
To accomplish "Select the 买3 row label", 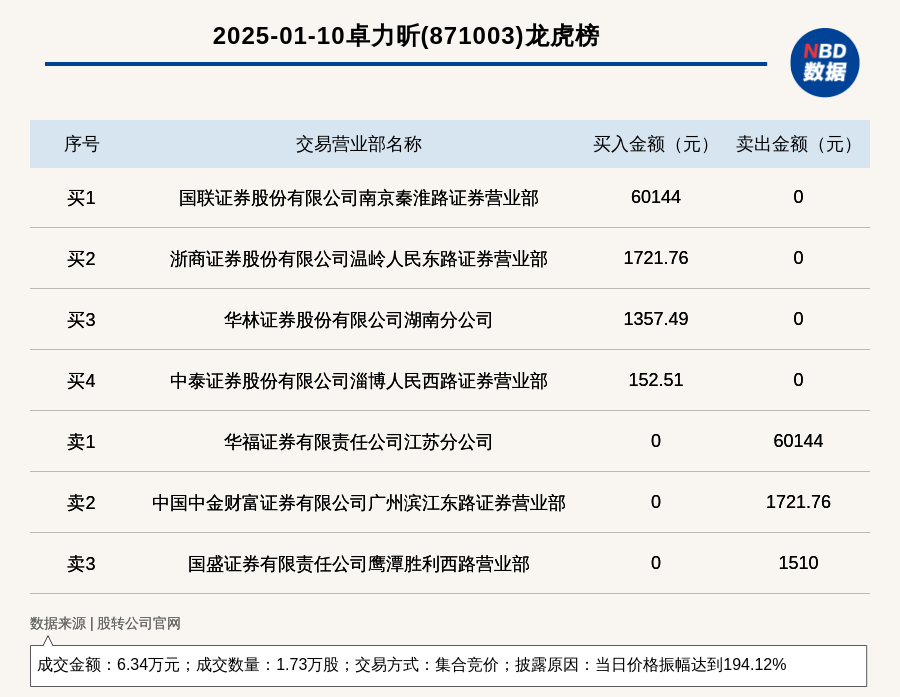I will point(81,320).
